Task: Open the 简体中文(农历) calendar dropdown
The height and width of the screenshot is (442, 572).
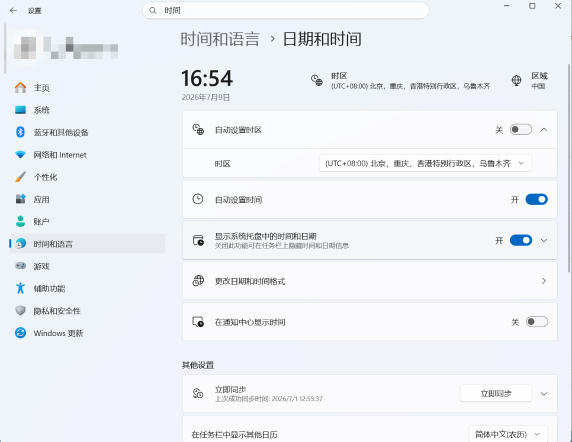Action: pos(507,434)
